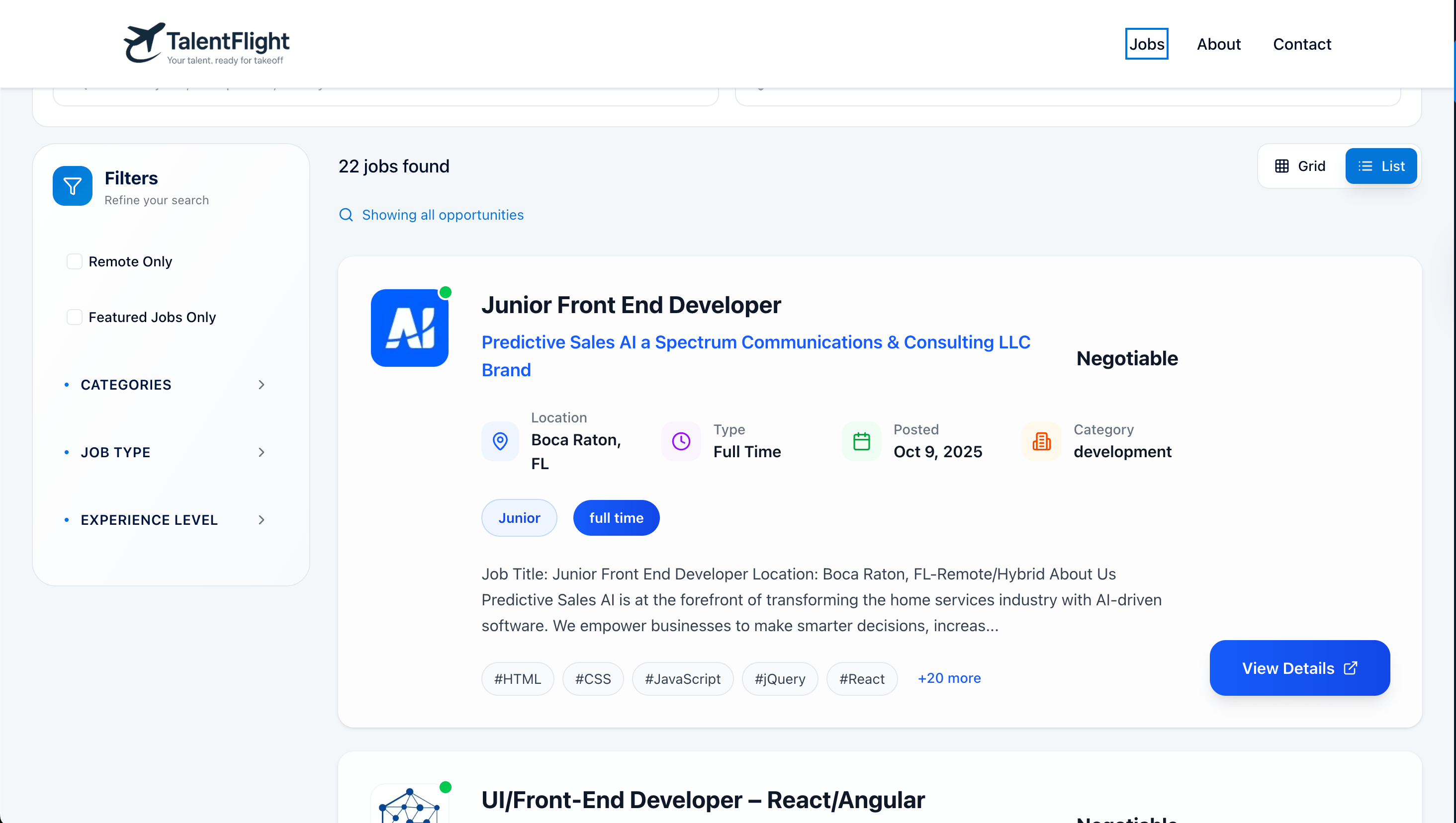Screen dimensions: 1456x823
Task: Click the magnifier icon beside Showing all opportunities
Action: click(346, 215)
